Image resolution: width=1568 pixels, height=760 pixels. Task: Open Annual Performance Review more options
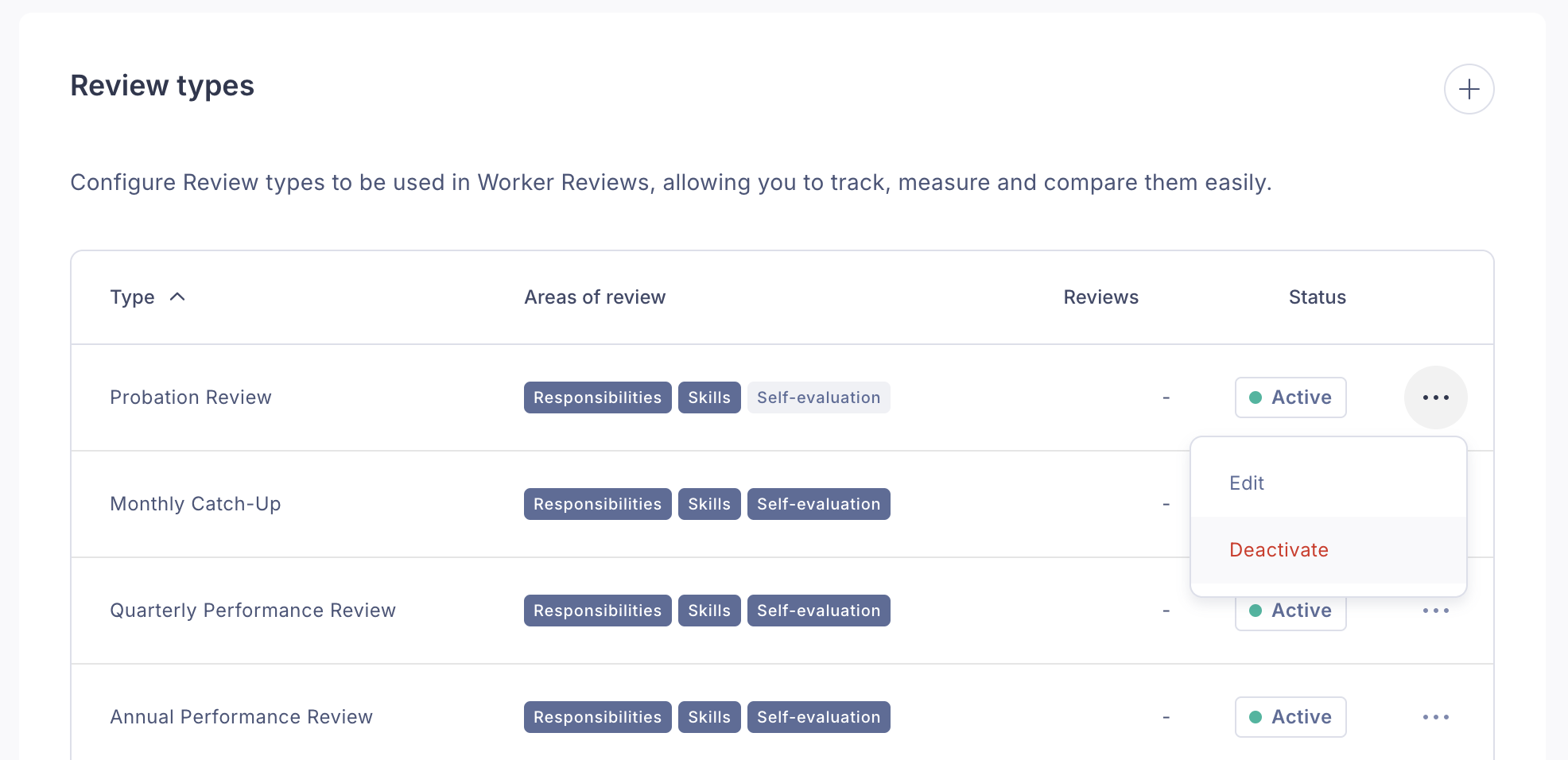(x=1435, y=717)
